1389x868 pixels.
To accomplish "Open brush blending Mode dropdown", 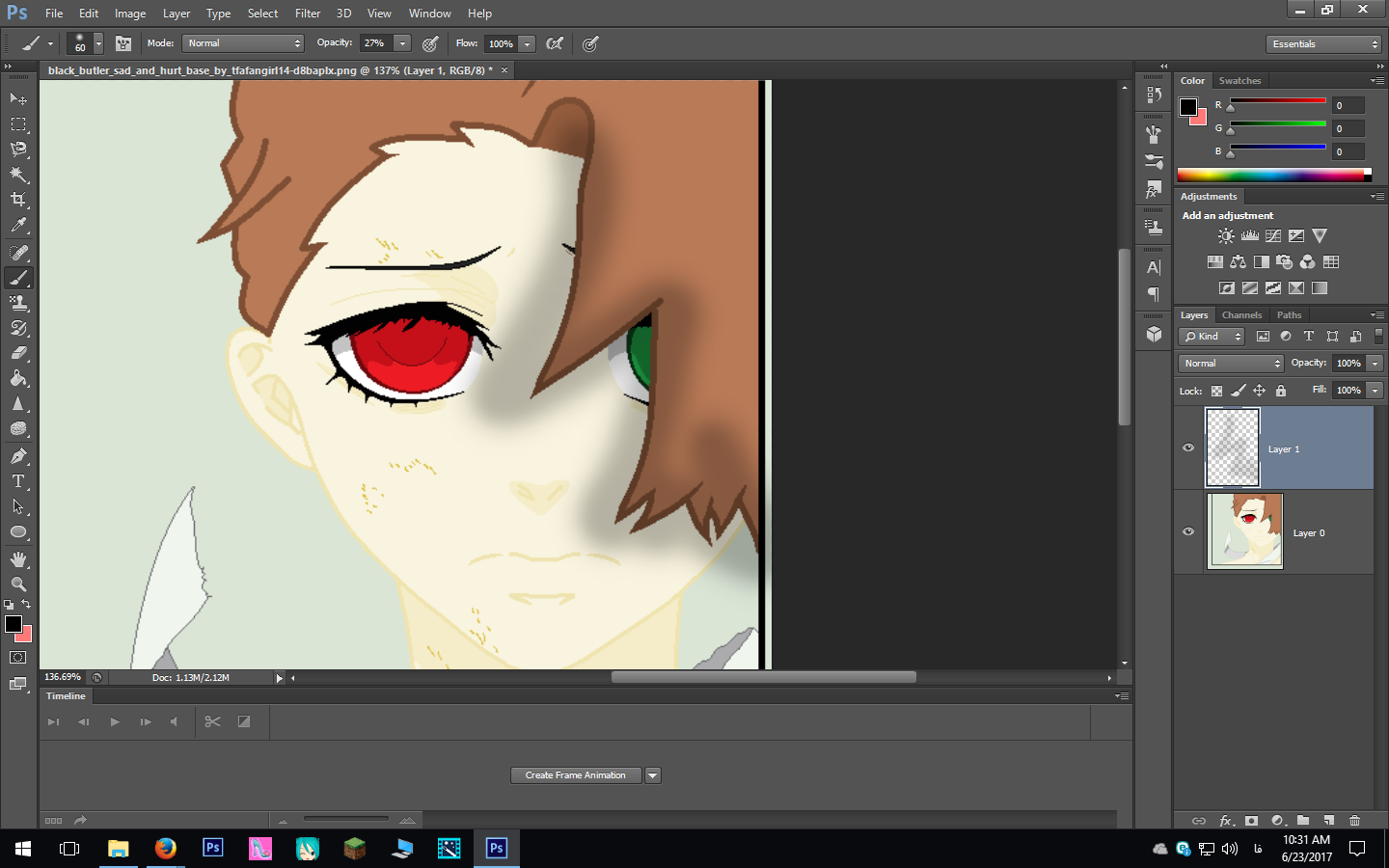I will click(243, 43).
